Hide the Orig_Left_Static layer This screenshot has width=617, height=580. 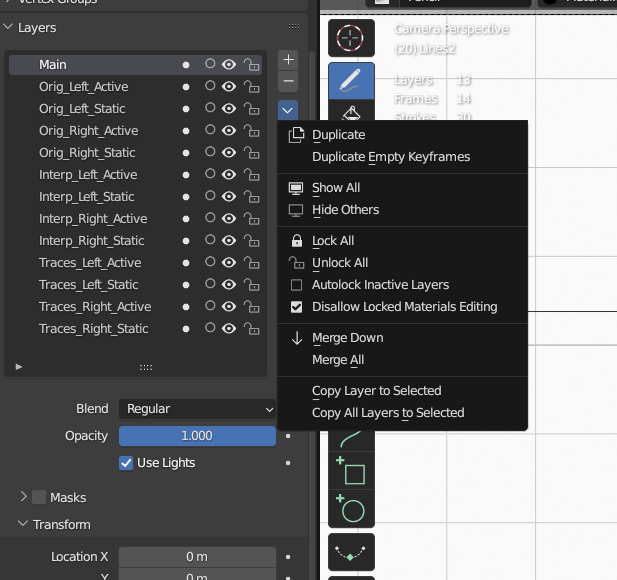tap(229, 109)
